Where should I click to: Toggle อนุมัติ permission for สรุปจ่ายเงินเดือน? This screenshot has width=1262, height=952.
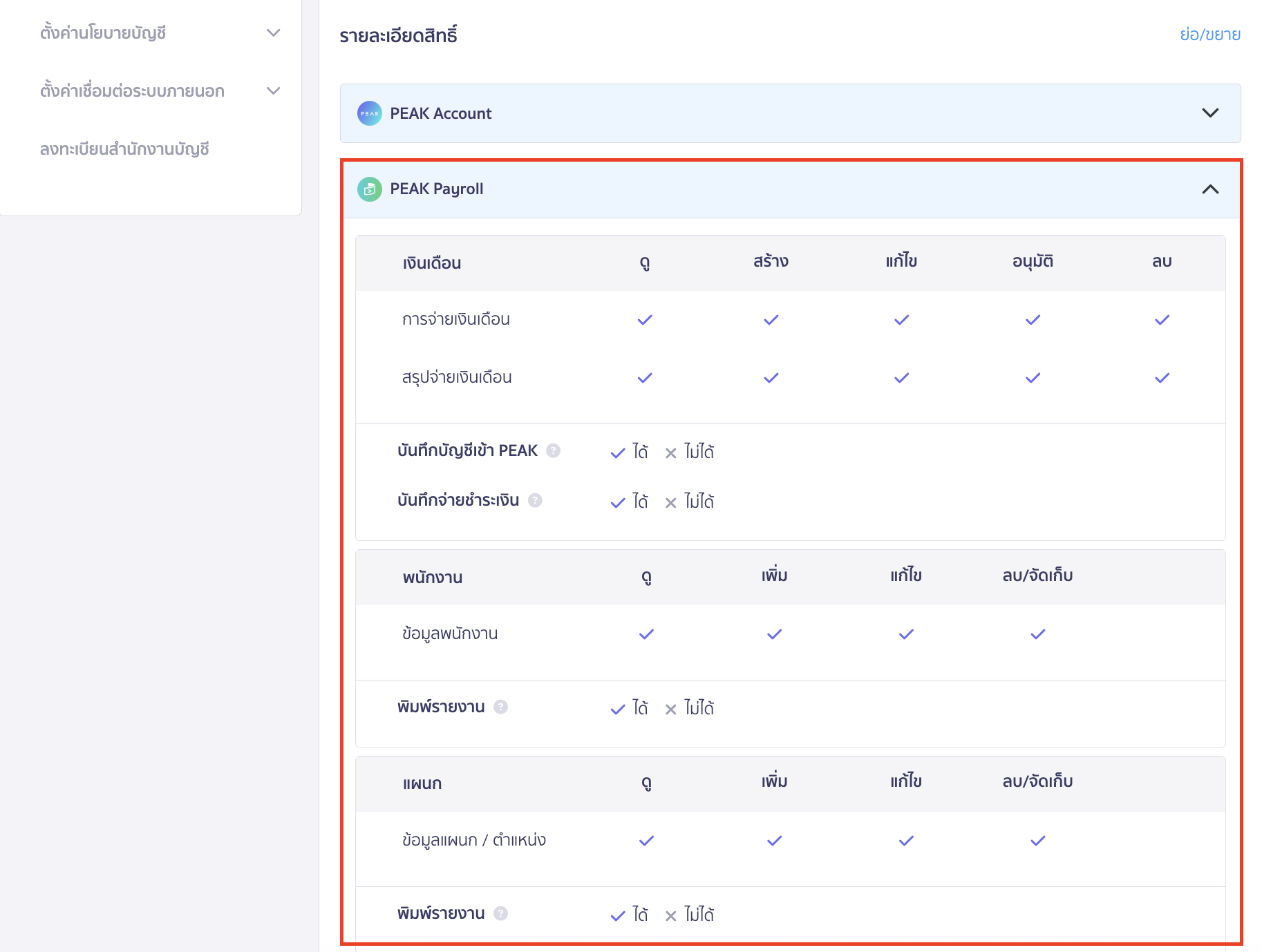pyautogui.click(x=1033, y=378)
